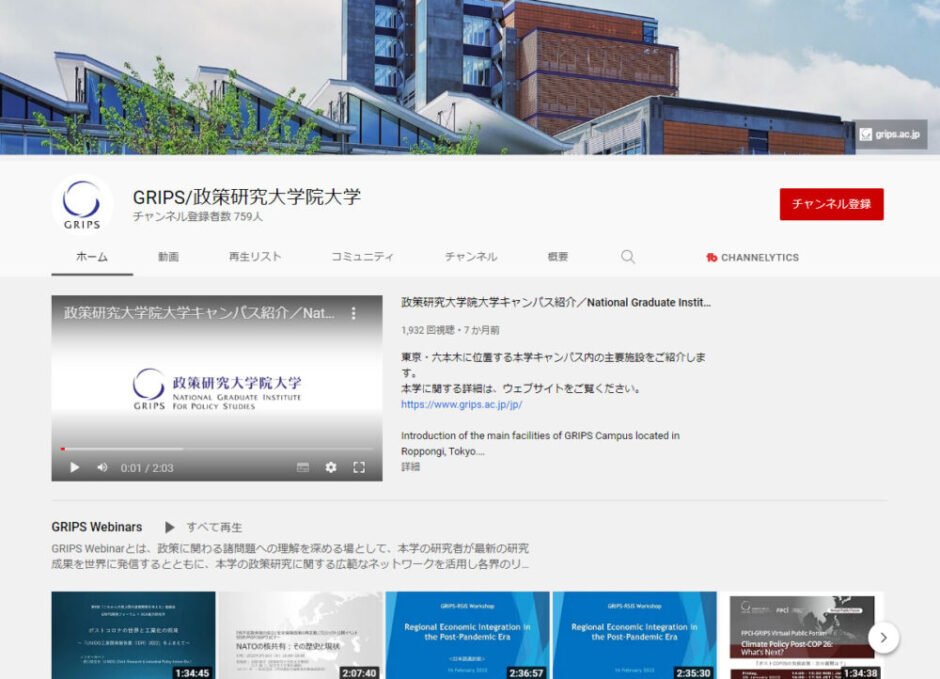Subscribe using the チャンネル登録 button

point(831,204)
